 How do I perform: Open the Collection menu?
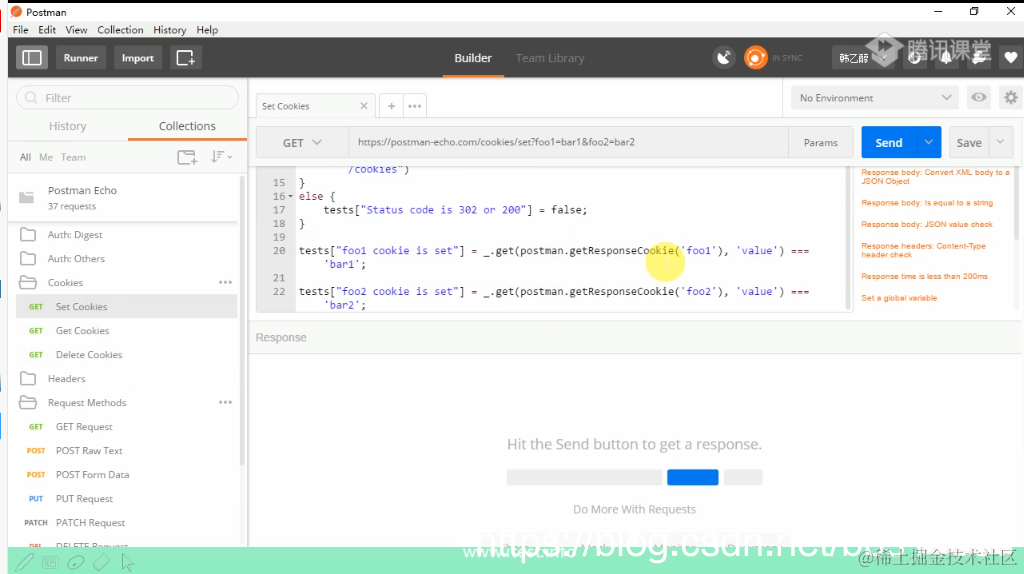point(120,29)
